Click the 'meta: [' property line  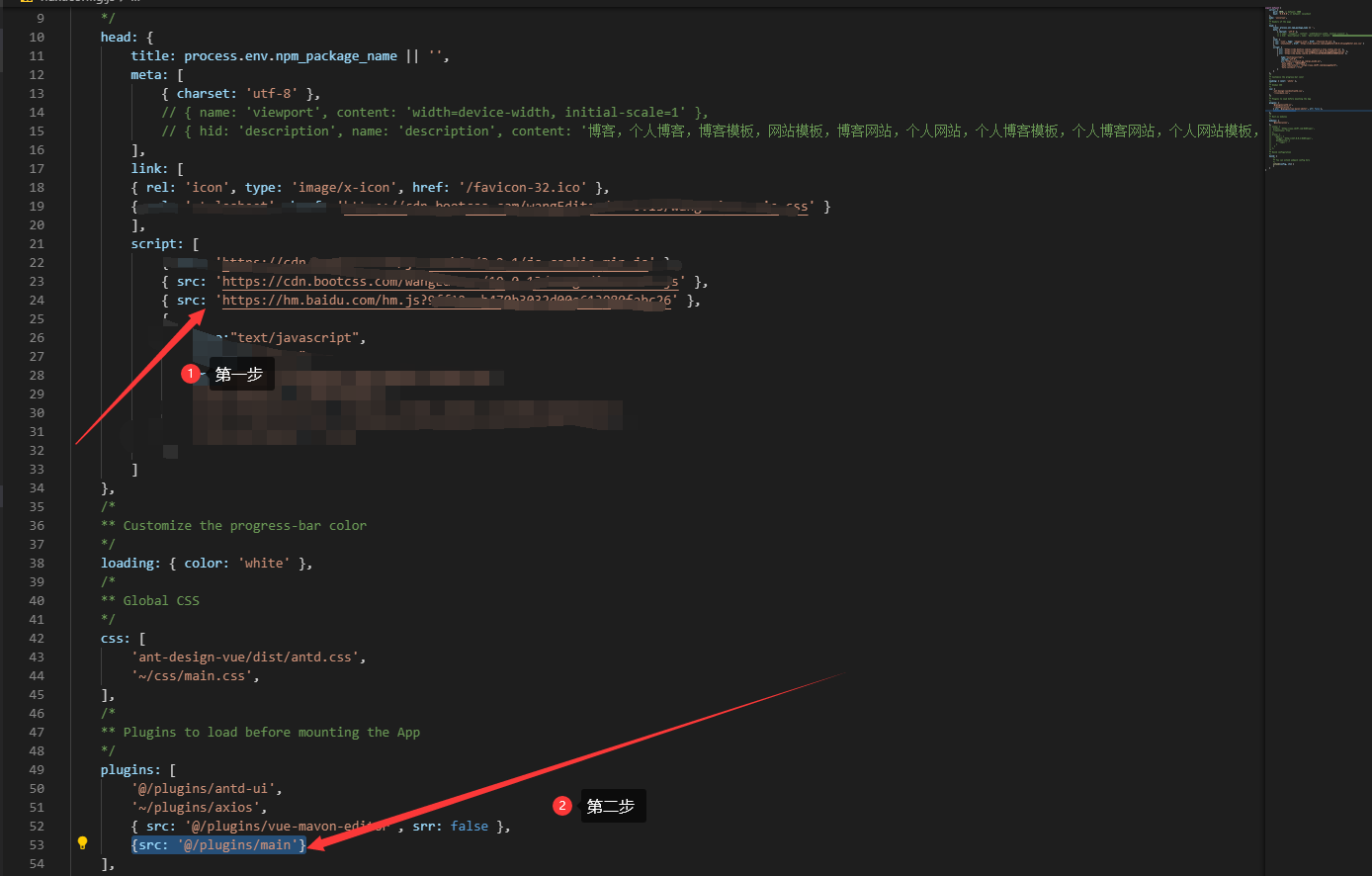pyautogui.click(x=157, y=75)
